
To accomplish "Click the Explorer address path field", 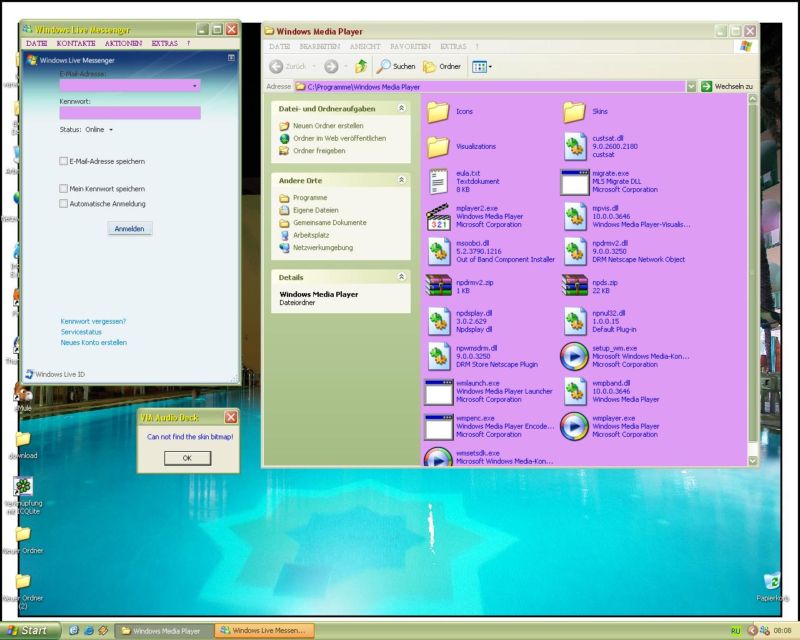I will point(490,87).
